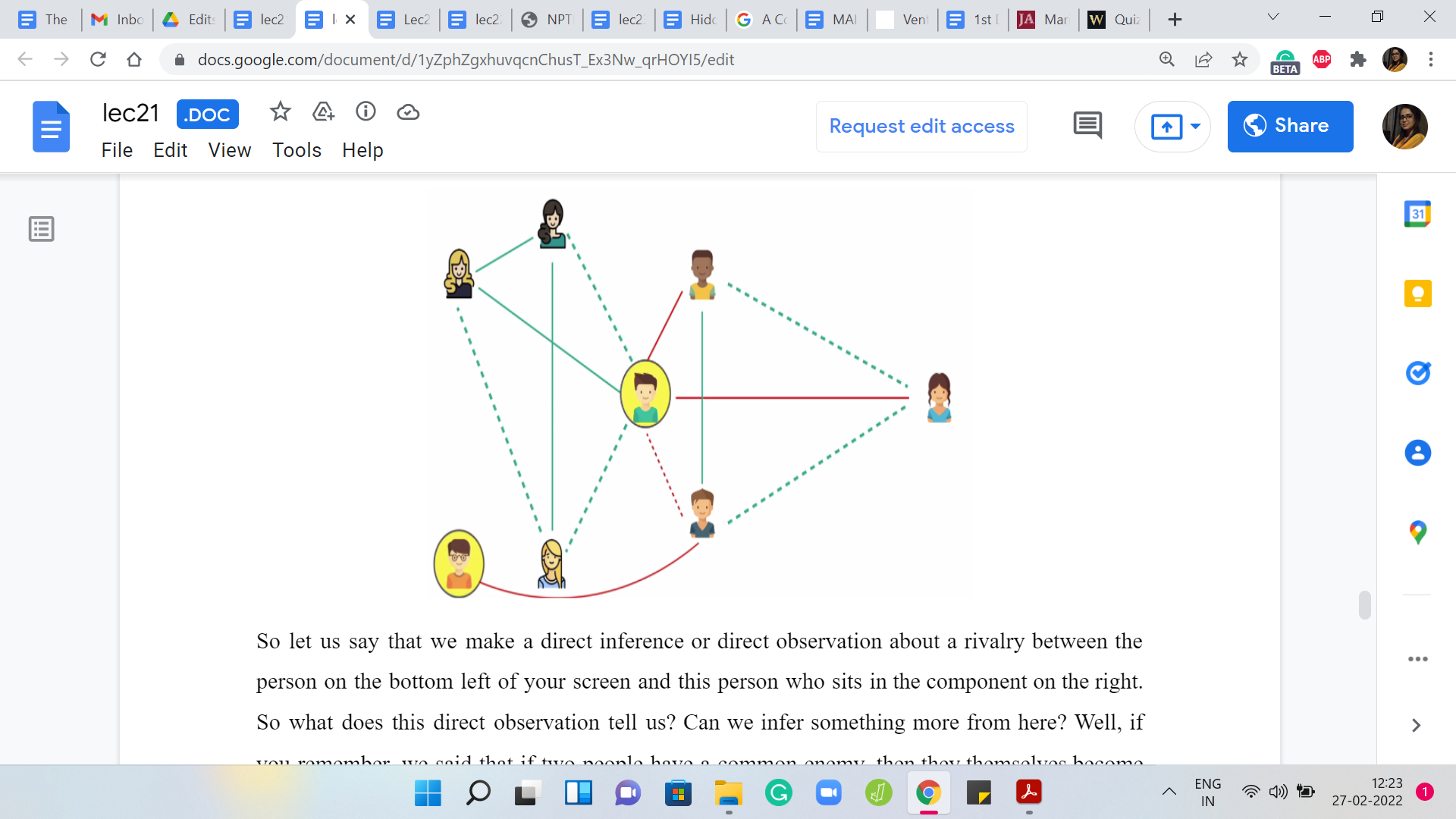The width and height of the screenshot is (1456, 819).
Task: Show the document outline icon
Action: point(42,229)
